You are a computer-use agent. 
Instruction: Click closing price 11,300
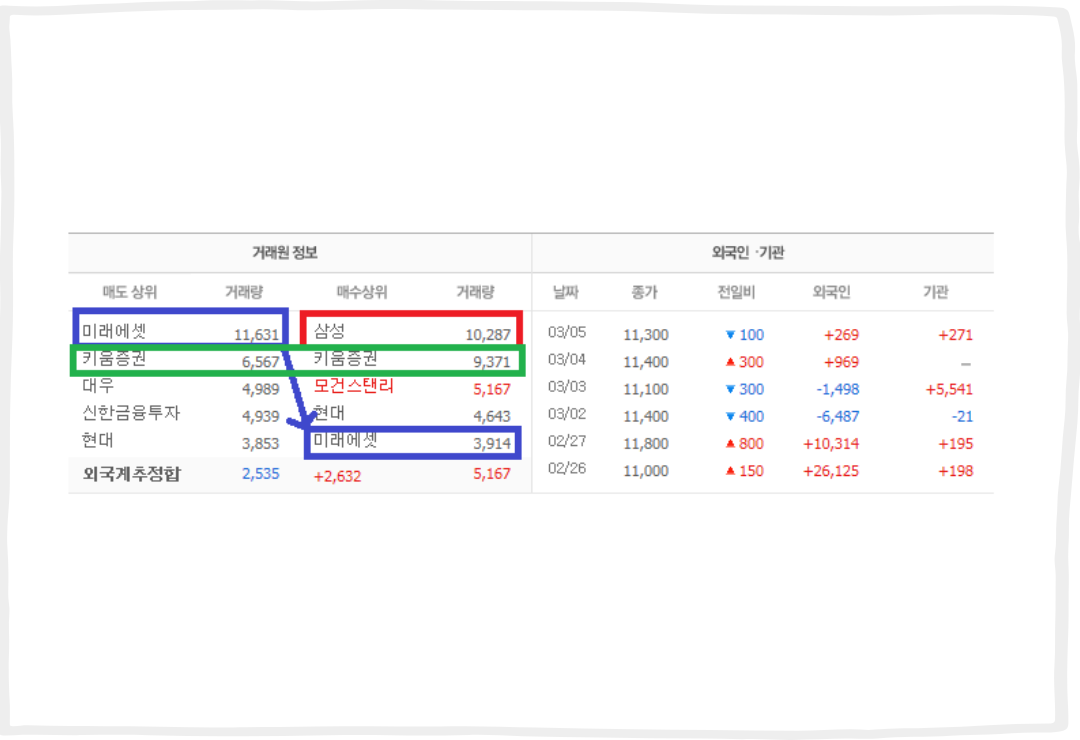coord(645,335)
